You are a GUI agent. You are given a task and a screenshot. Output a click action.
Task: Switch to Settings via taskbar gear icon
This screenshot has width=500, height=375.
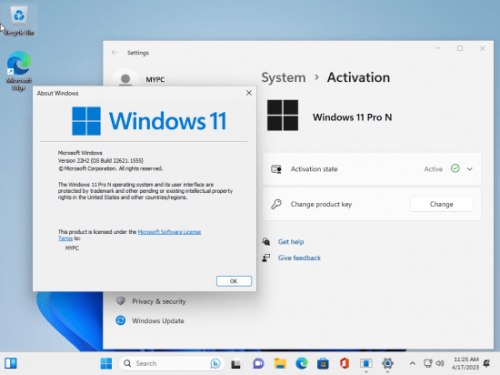pyautogui.click(x=387, y=363)
